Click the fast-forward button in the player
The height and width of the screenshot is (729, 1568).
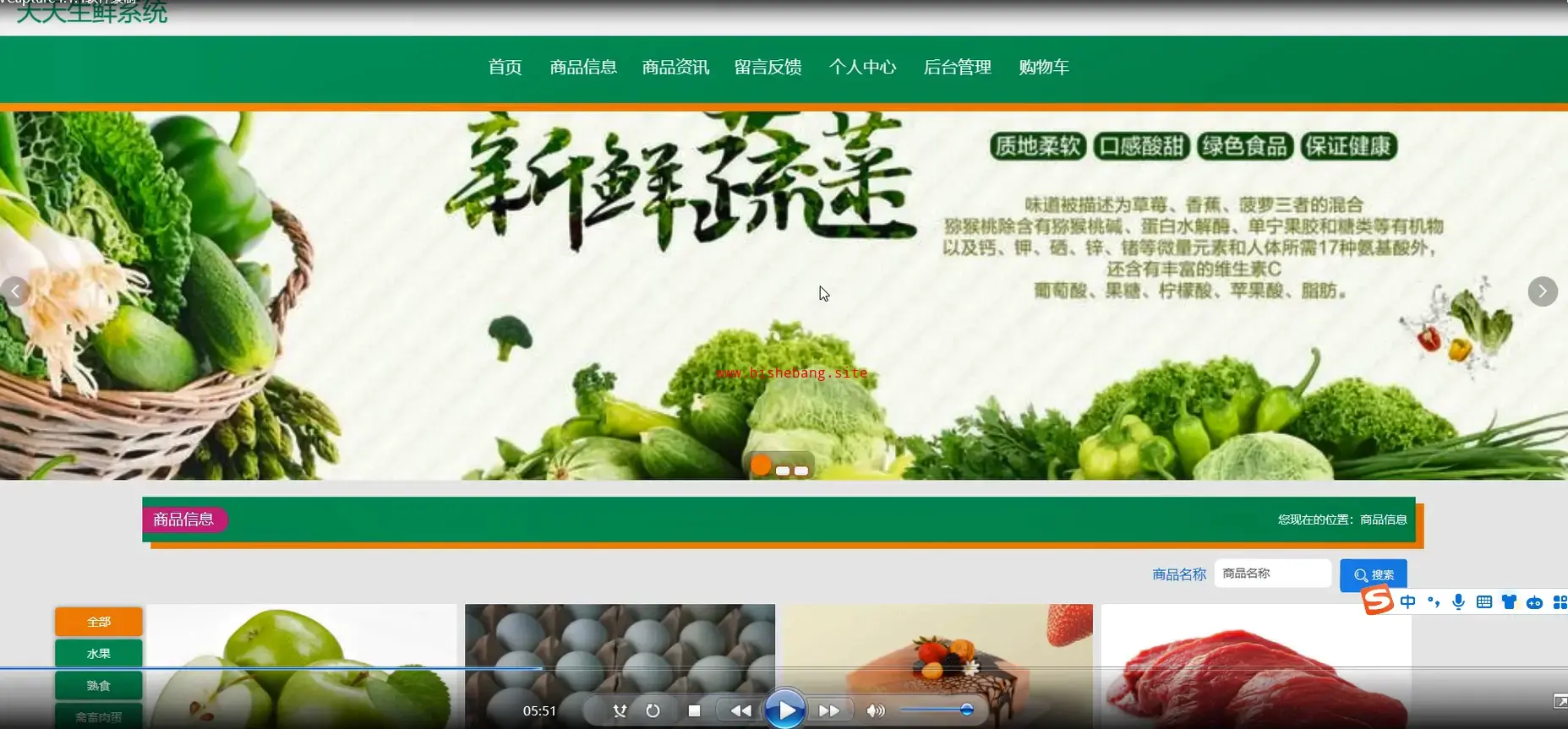click(829, 710)
